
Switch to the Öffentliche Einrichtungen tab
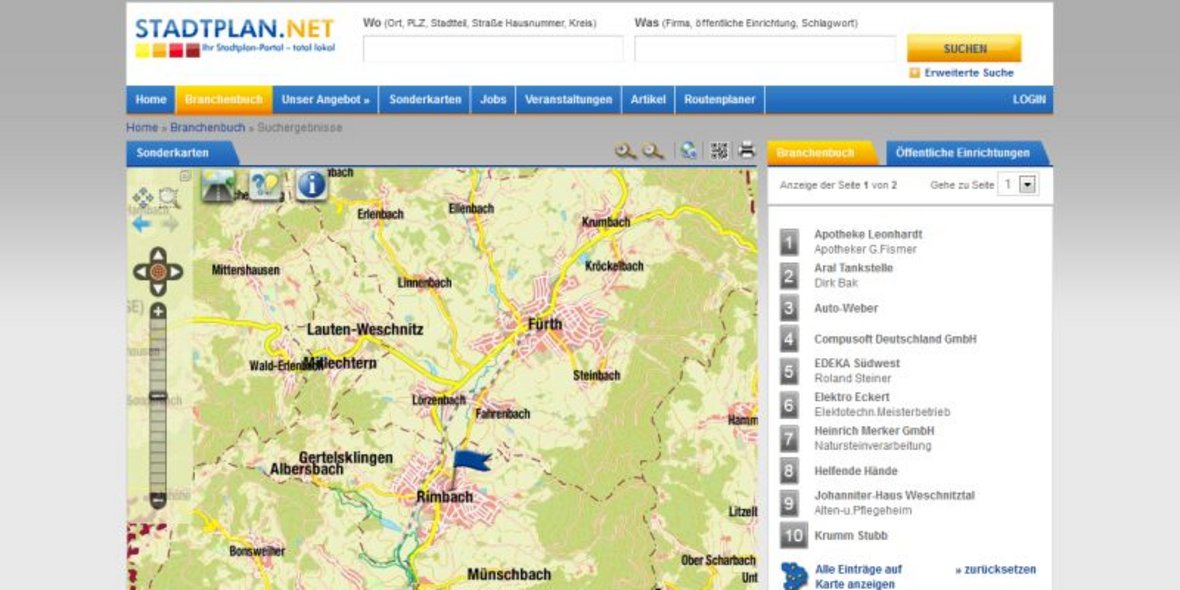[962, 152]
